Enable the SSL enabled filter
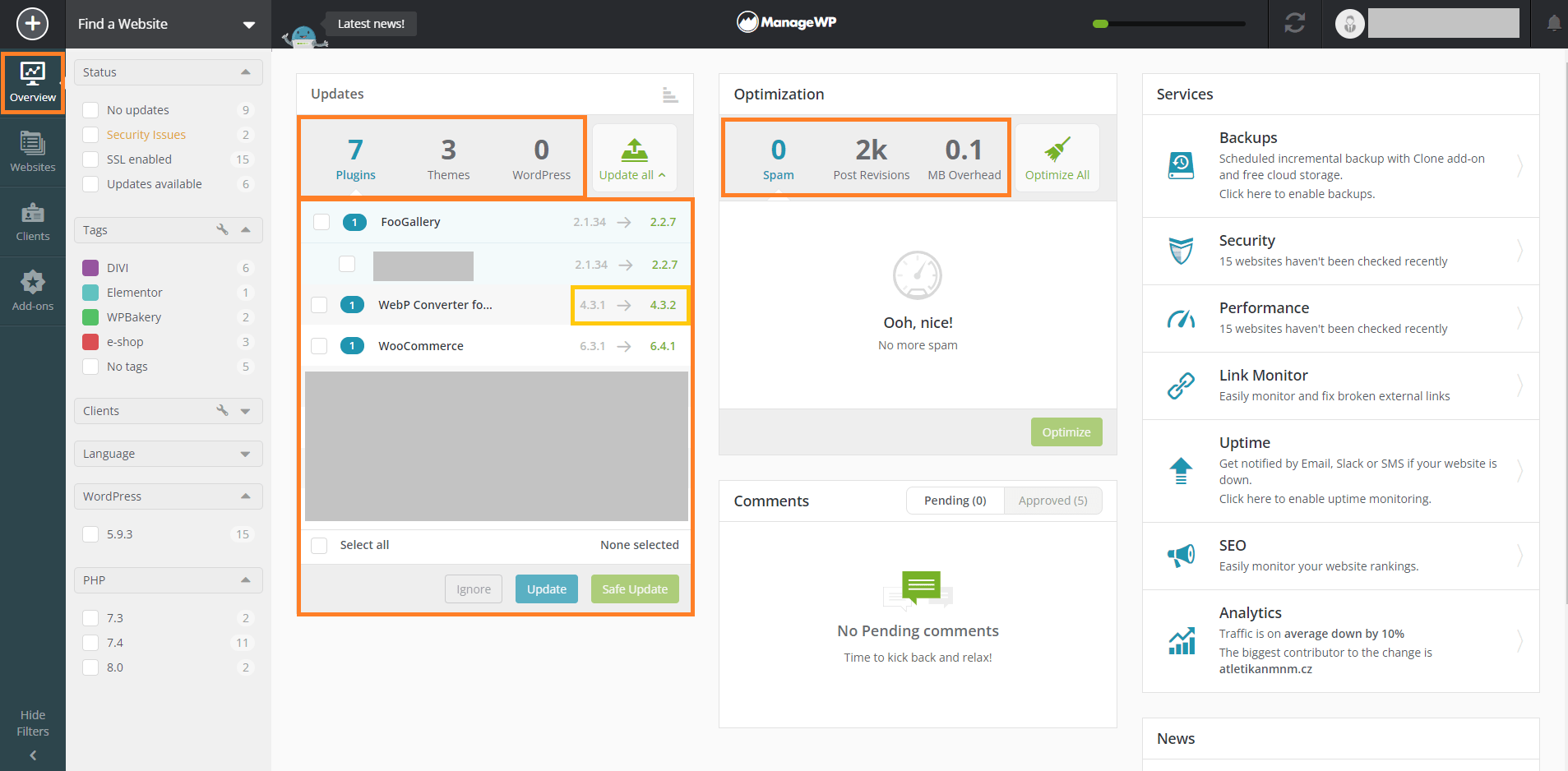 91,159
